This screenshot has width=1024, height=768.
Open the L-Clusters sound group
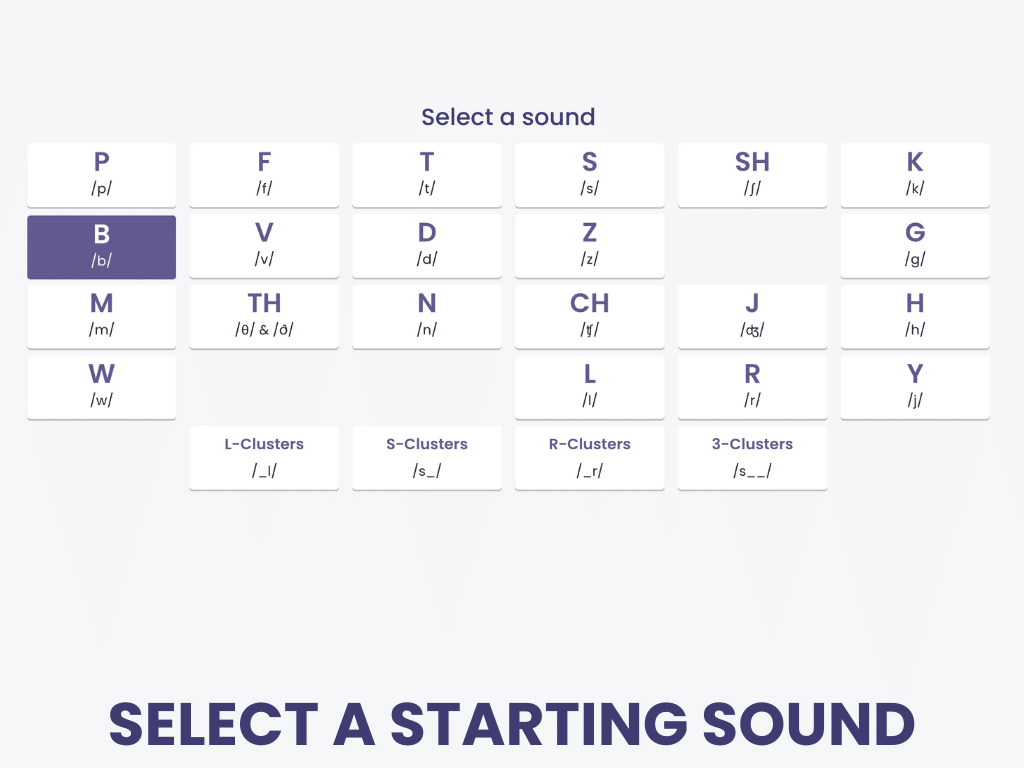coord(264,457)
